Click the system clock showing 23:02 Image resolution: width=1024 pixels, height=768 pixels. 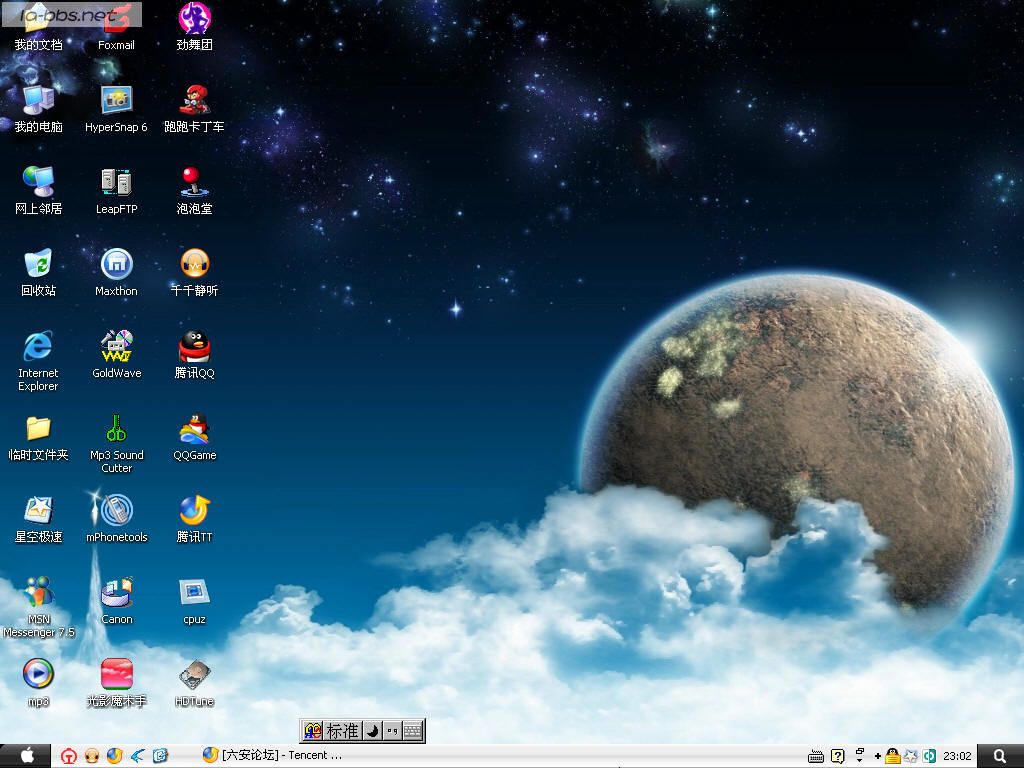[957, 755]
